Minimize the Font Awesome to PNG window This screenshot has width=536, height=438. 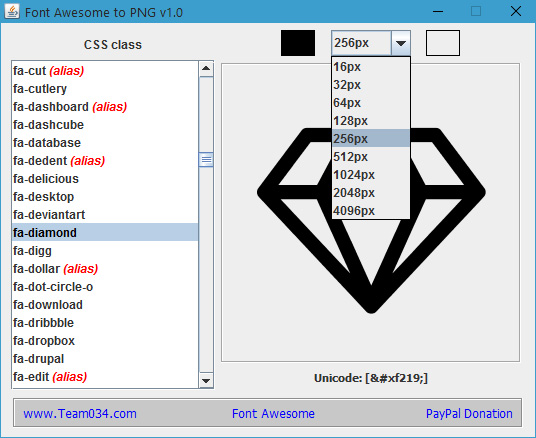point(438,12)
